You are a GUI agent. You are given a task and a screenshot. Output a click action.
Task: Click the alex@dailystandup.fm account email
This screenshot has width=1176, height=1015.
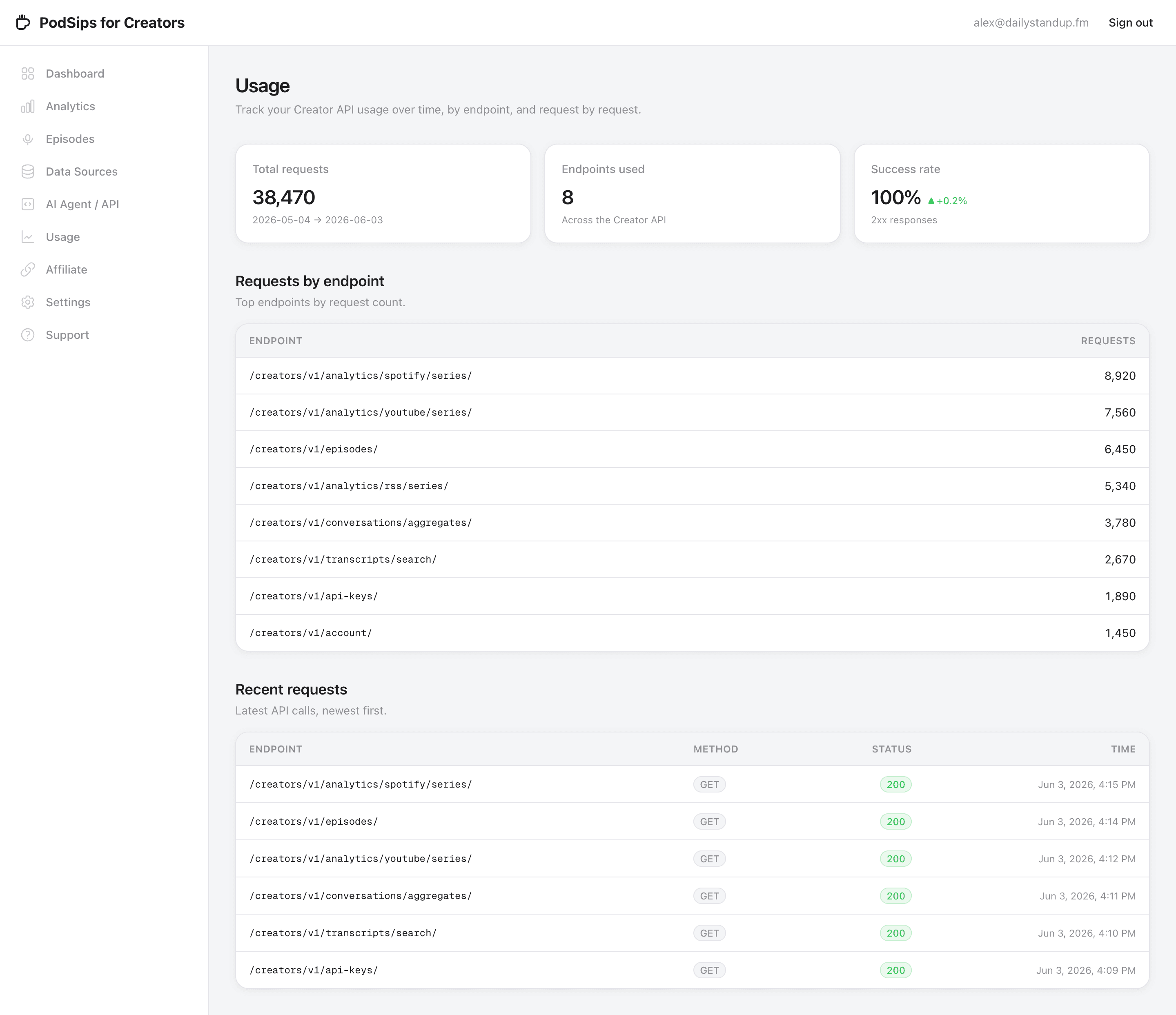pos(1031,23)
